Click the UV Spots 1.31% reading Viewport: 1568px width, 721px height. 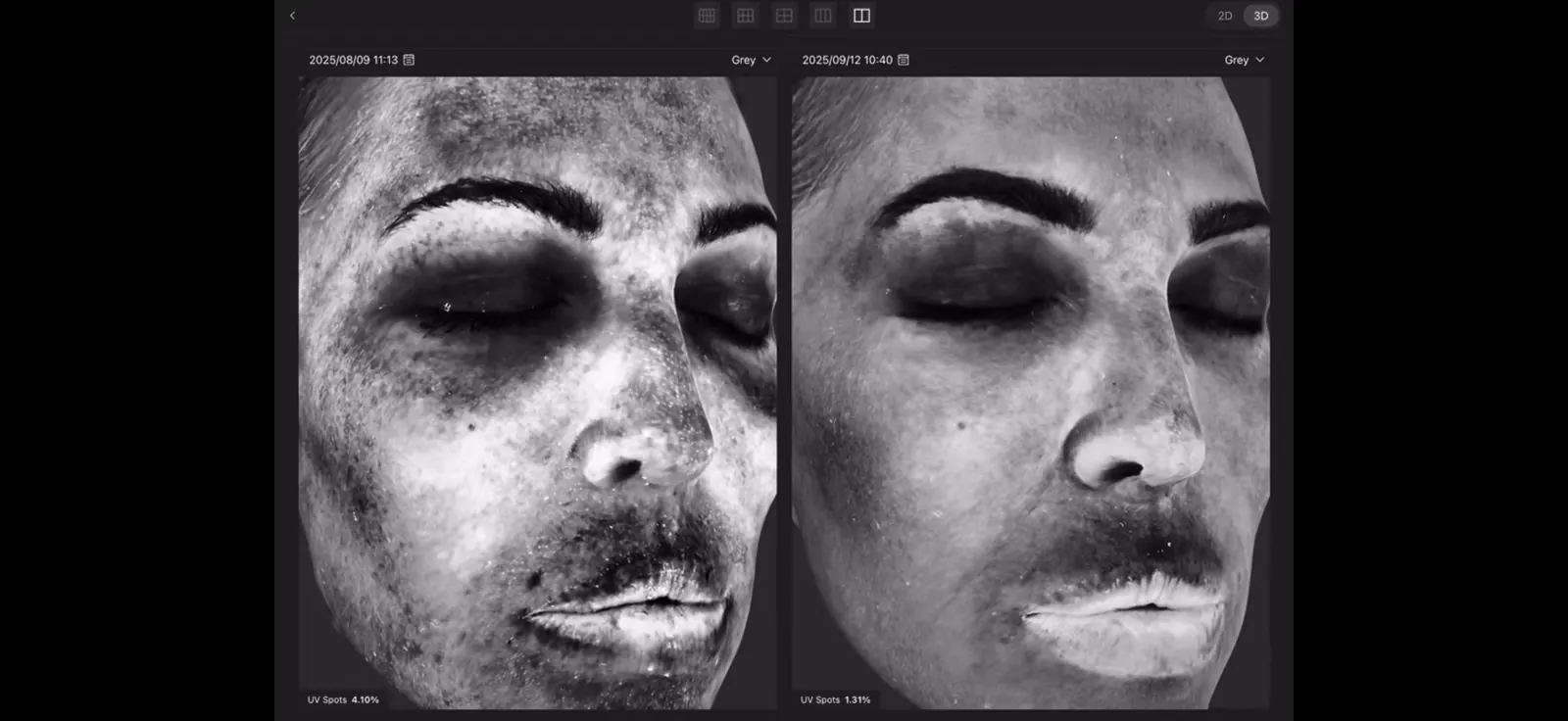click(x=835, y=699)
